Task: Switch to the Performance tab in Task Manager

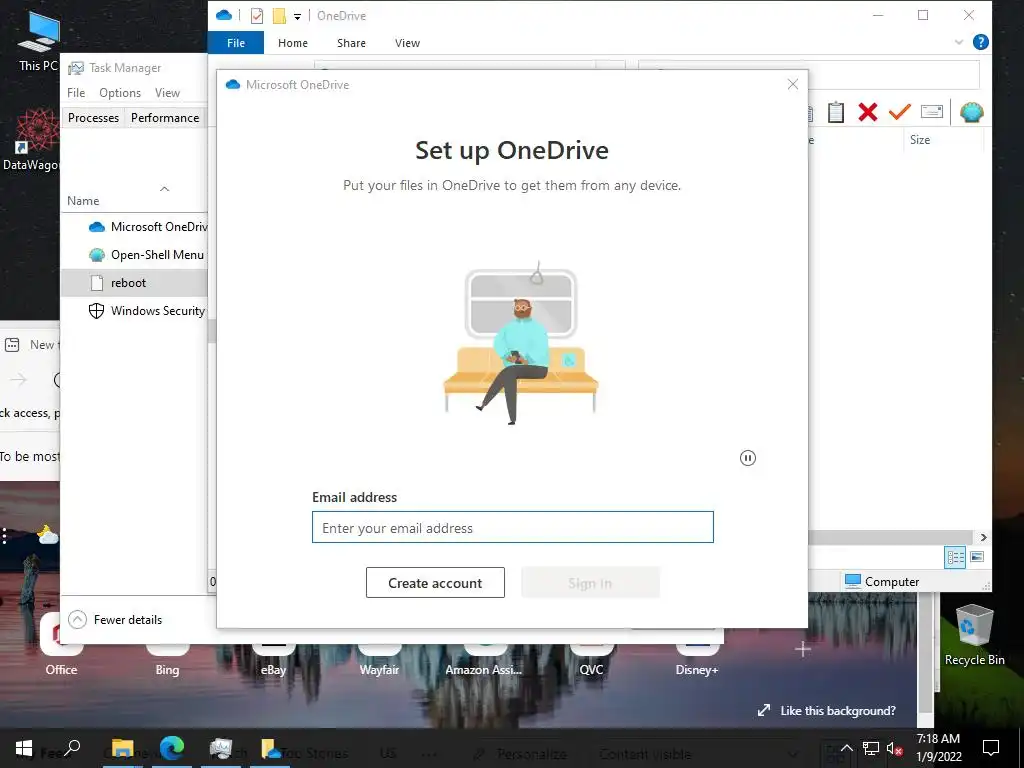Action: (x=165, y=118)
